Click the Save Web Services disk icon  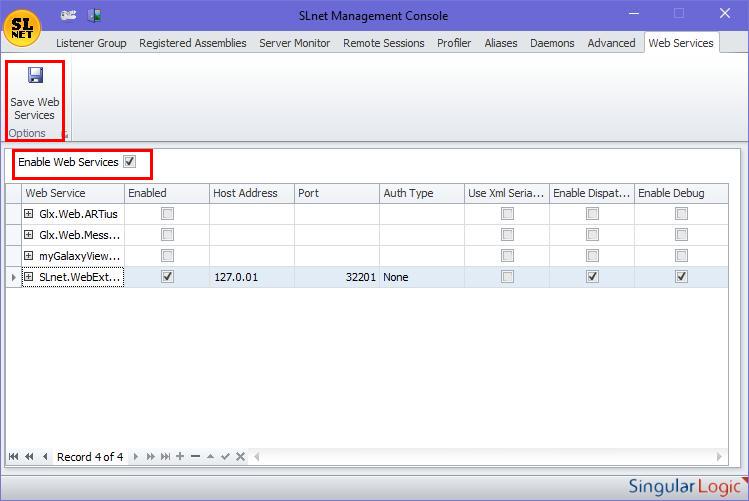(35, 75)
